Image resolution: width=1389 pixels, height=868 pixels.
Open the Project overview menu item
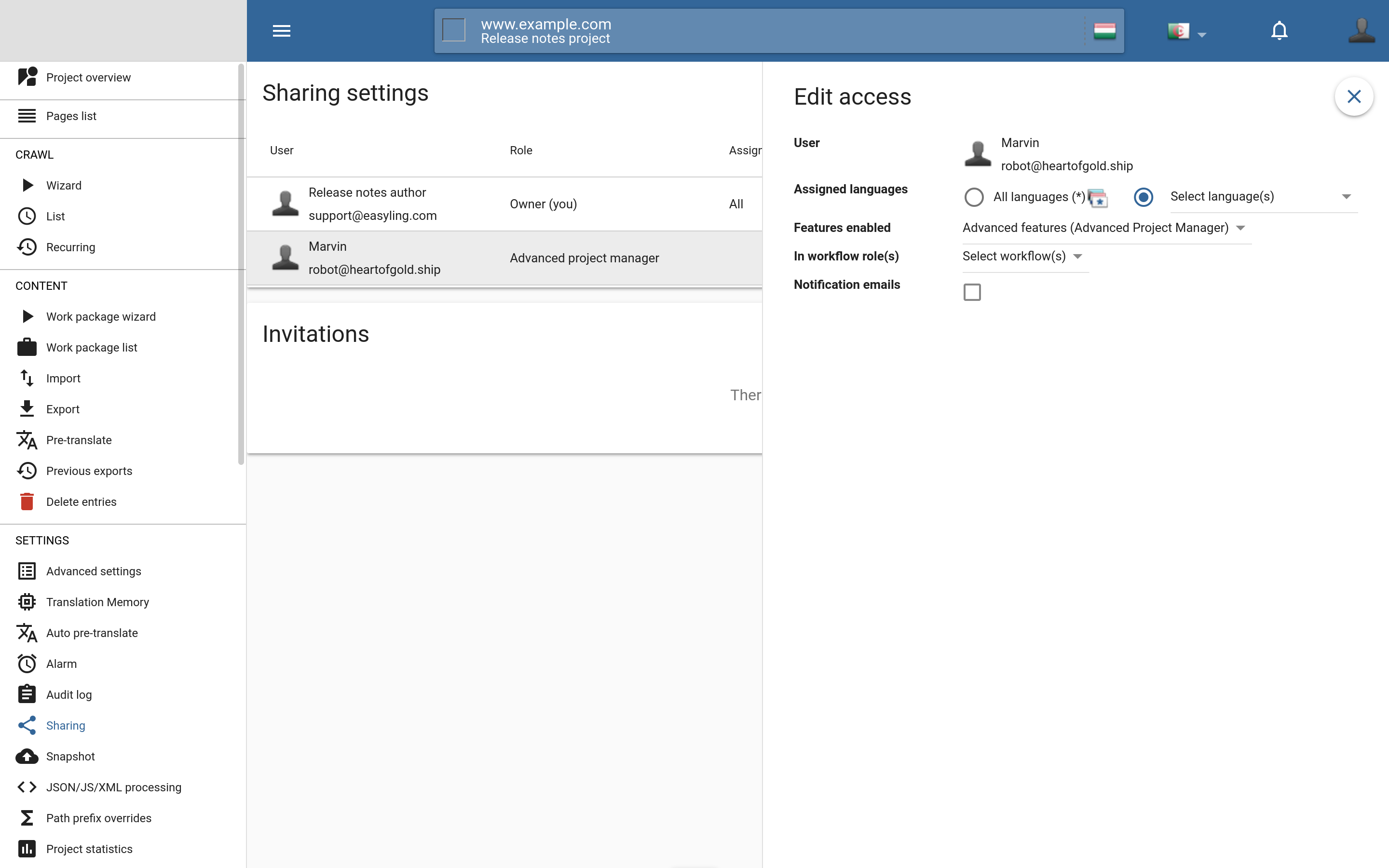[123, 78]
